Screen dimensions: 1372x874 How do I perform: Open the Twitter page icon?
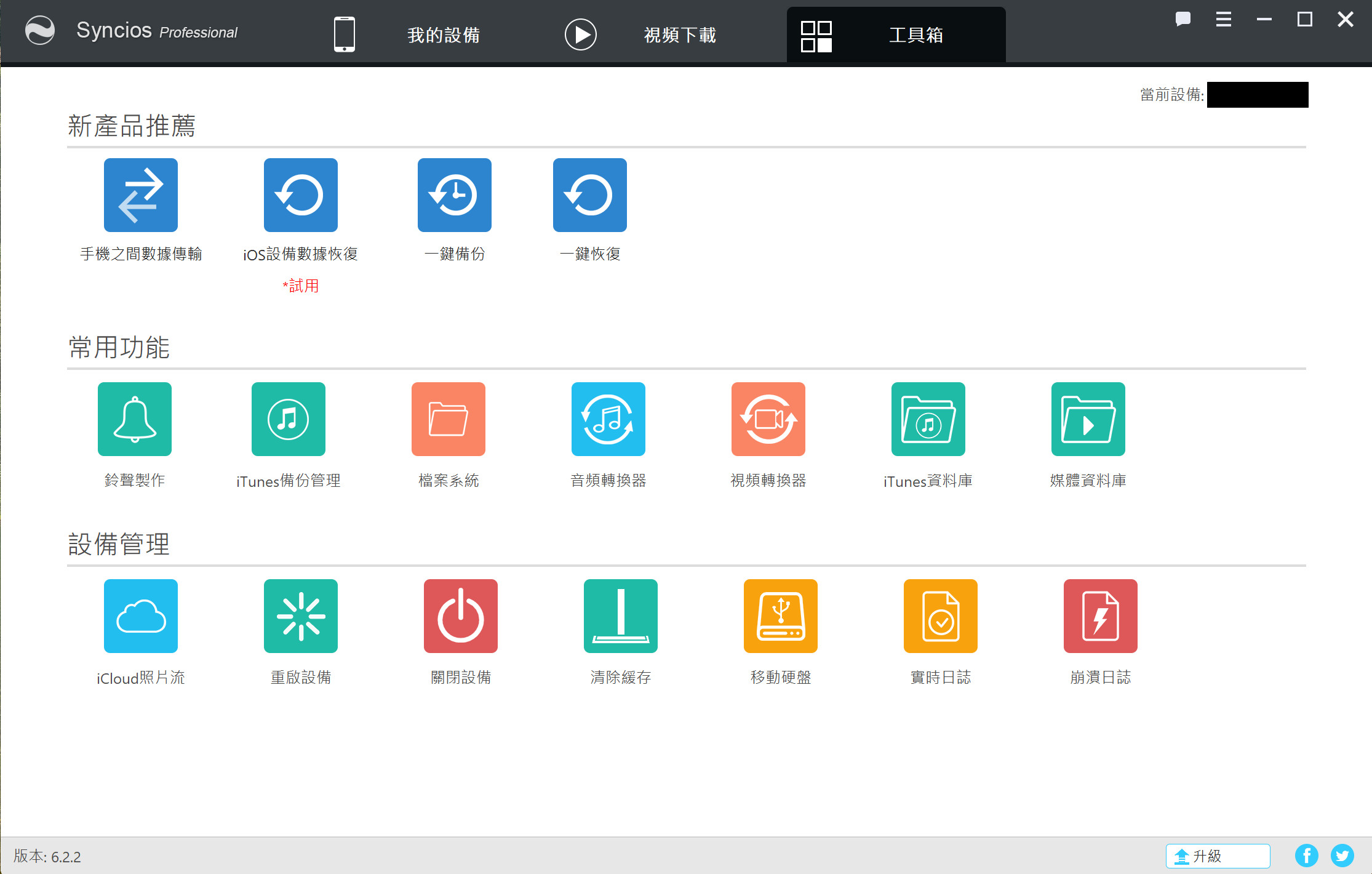pyautogui.click(x=1342, y=856)
